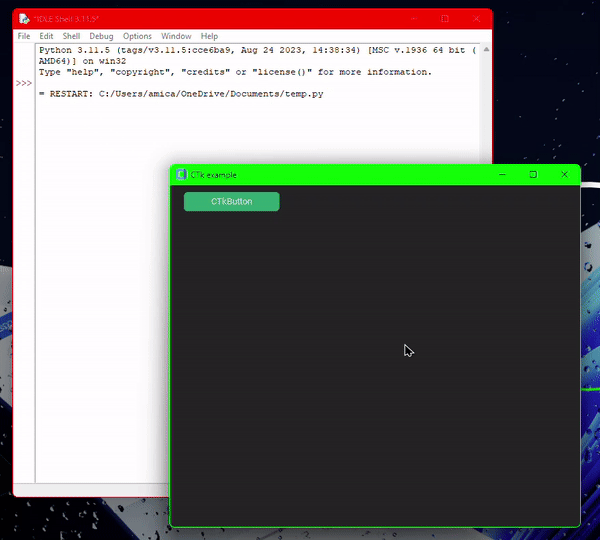Open the File menu in IDLE
The height and width of the screenshot is (540, 600).
tap(24, 36)
